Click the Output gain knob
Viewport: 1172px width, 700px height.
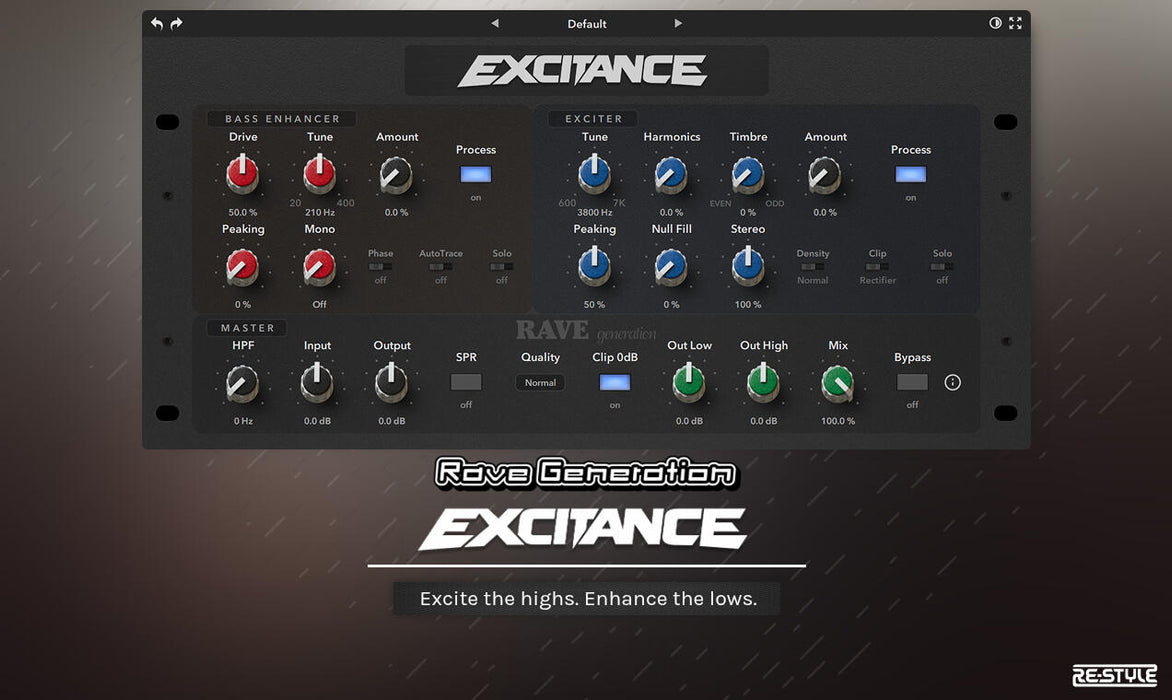391,382
